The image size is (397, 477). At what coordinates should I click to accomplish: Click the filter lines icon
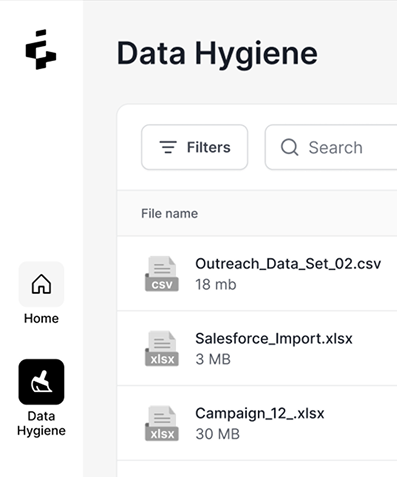(x=168, y=147)
